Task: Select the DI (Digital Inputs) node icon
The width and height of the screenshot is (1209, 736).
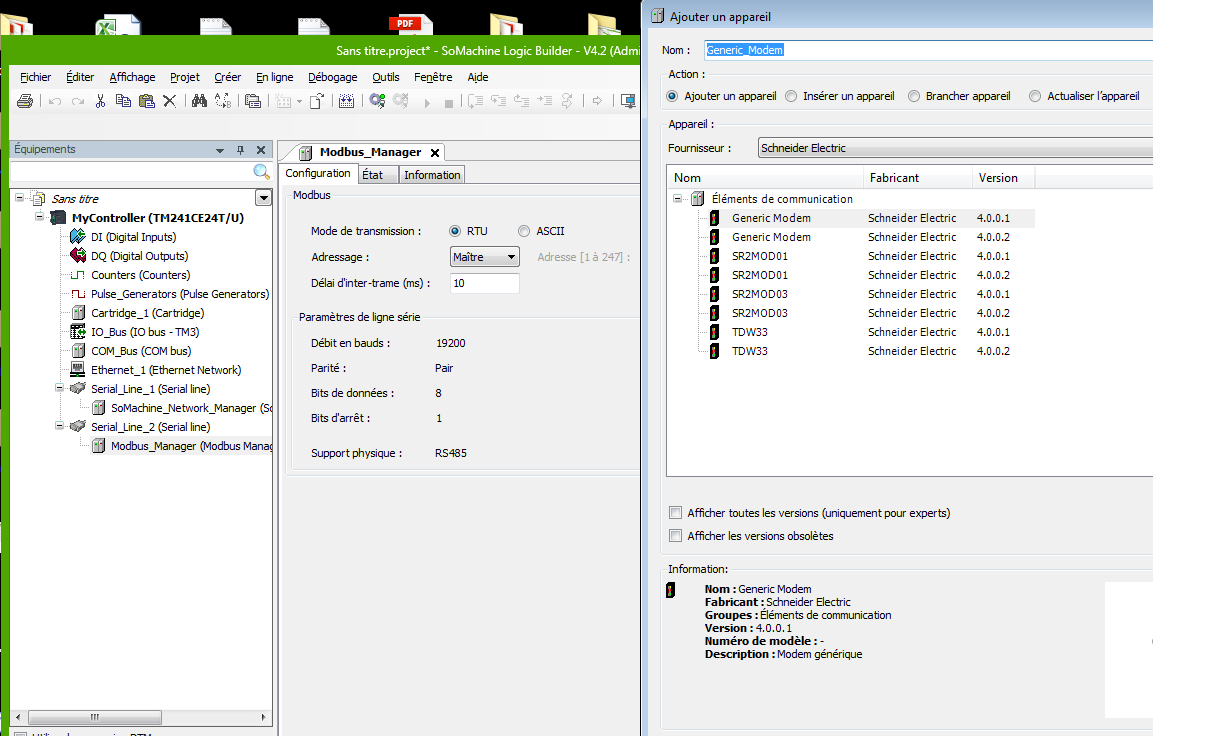Action: (77, 237)
